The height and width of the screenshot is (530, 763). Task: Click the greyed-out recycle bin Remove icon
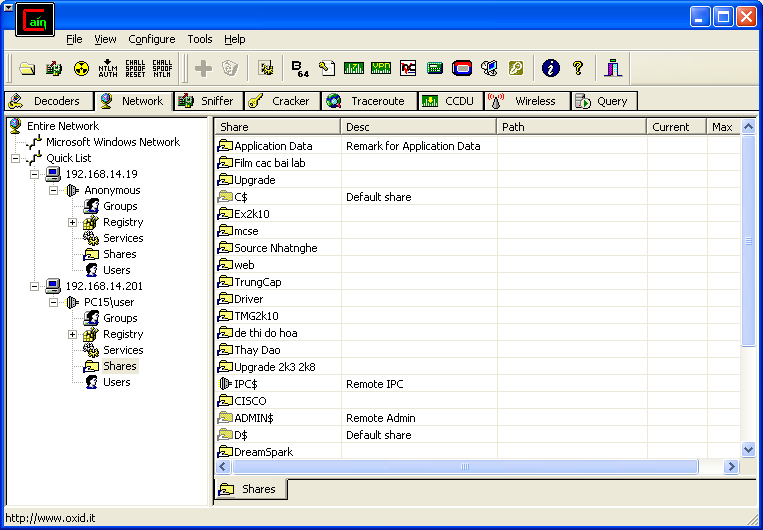click(x=230, y=69)
